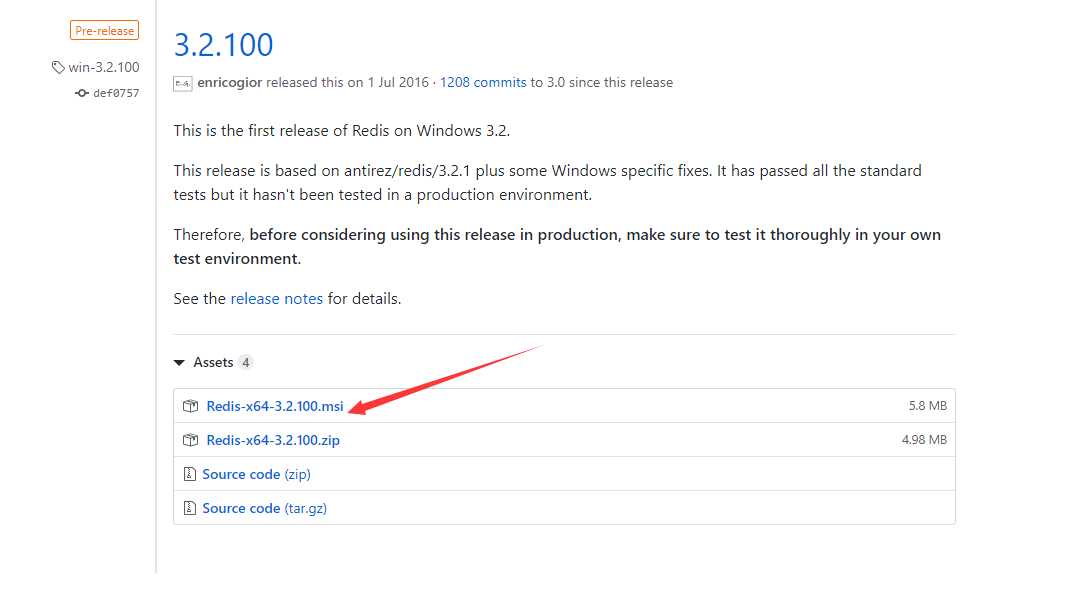Download Redis-x64-3.2.100.zip
The width and height of the screenshot is (1078, 611).
click(273, 440)
